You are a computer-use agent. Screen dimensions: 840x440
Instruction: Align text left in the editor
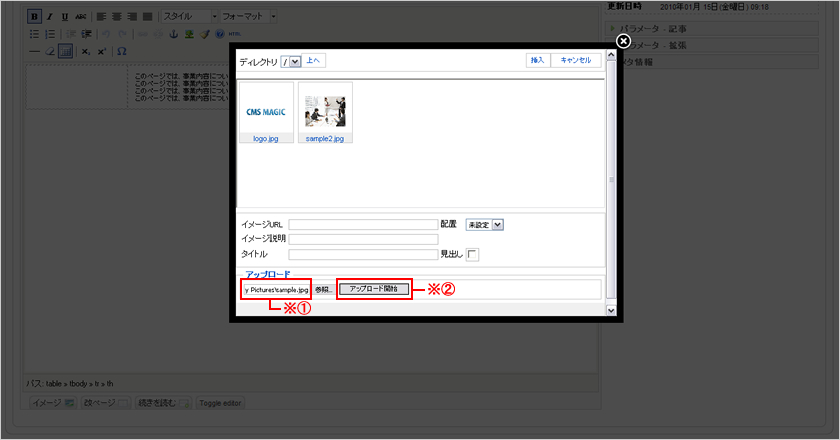[101, 17]
